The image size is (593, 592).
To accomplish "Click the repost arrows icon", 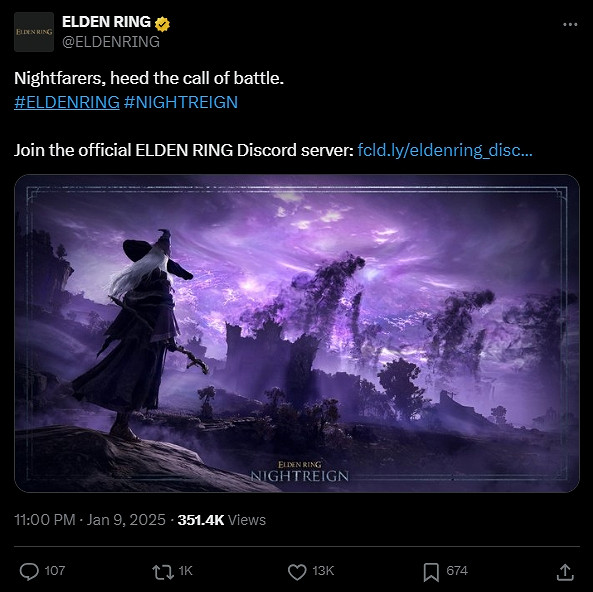I will (163, 572).
